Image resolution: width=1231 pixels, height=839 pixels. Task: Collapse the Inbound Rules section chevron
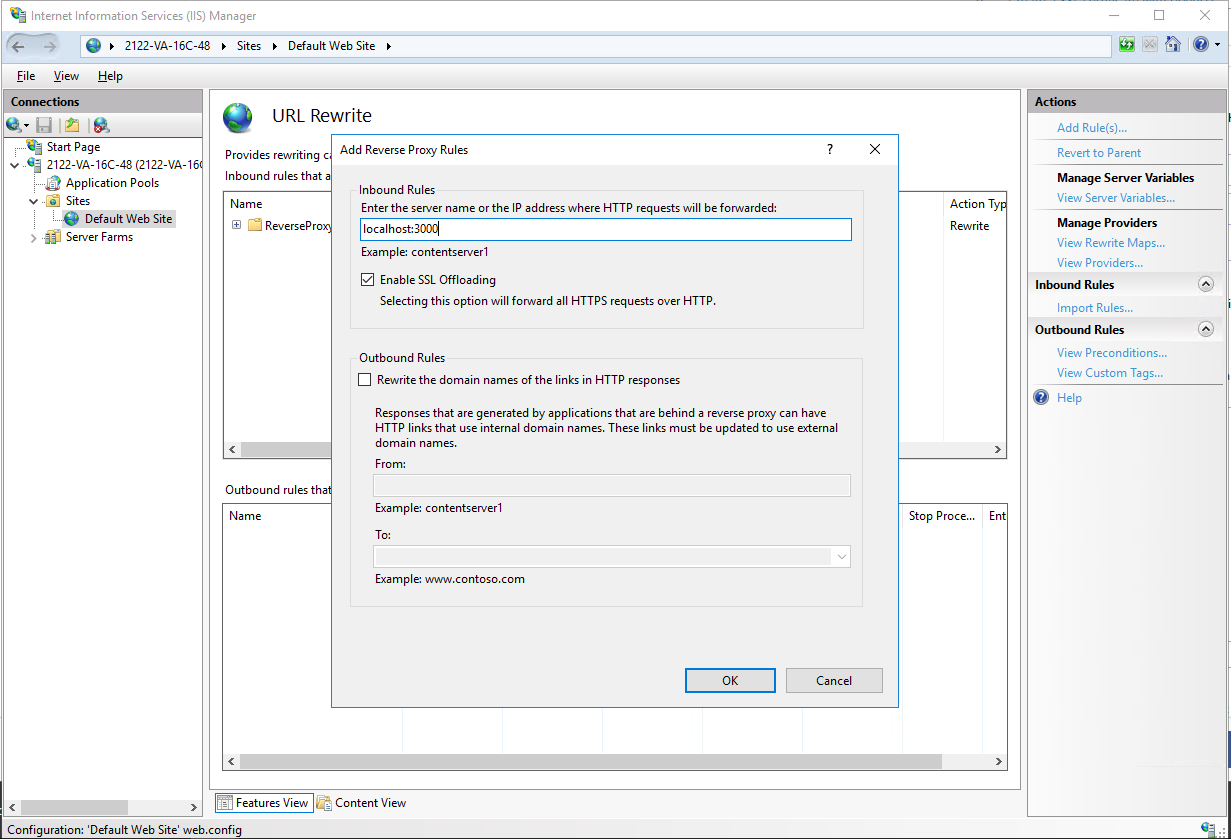pyautogui.click(x=1206, y=284)
